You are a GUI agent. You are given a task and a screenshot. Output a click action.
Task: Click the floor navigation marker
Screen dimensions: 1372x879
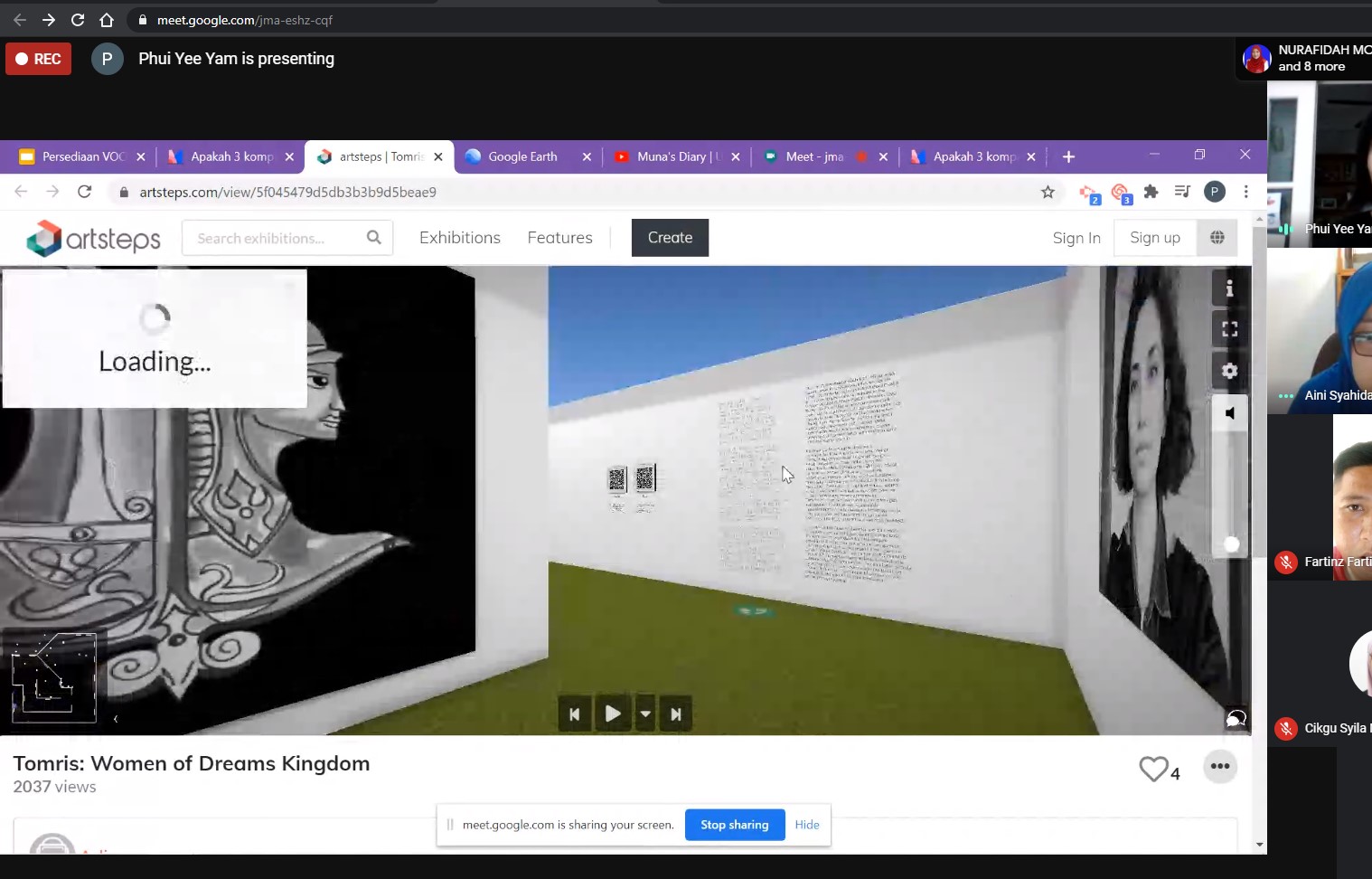click(x=752, y=611)
